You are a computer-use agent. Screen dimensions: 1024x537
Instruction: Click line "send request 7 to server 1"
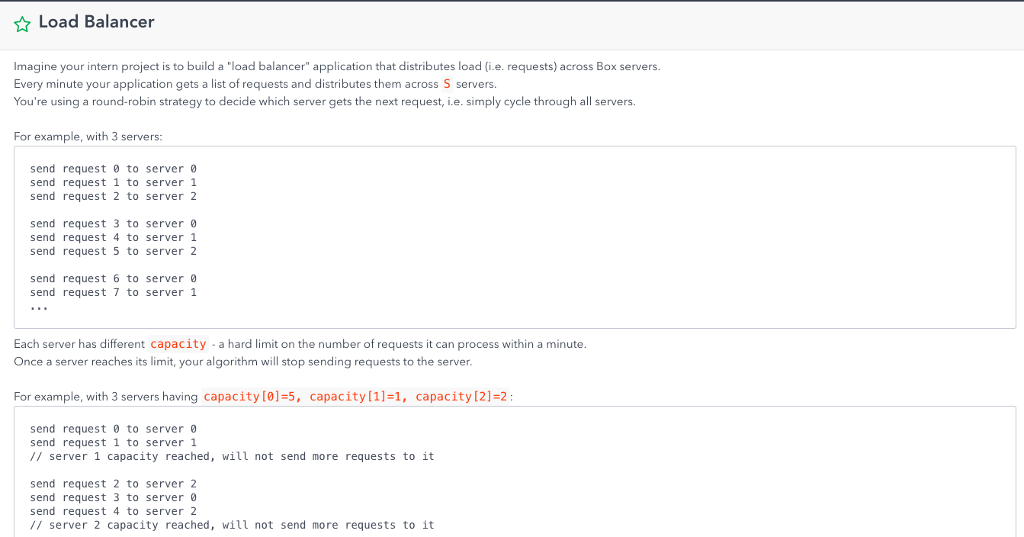click(113, 292)
